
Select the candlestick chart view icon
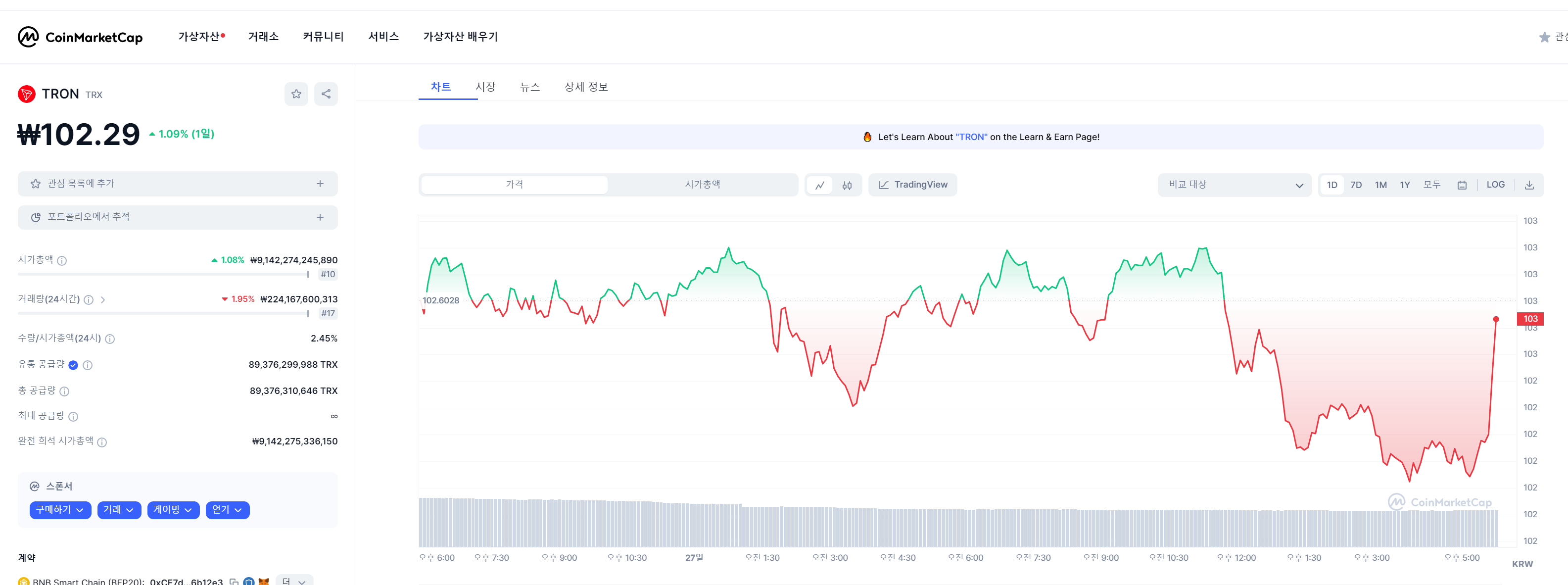847,185
